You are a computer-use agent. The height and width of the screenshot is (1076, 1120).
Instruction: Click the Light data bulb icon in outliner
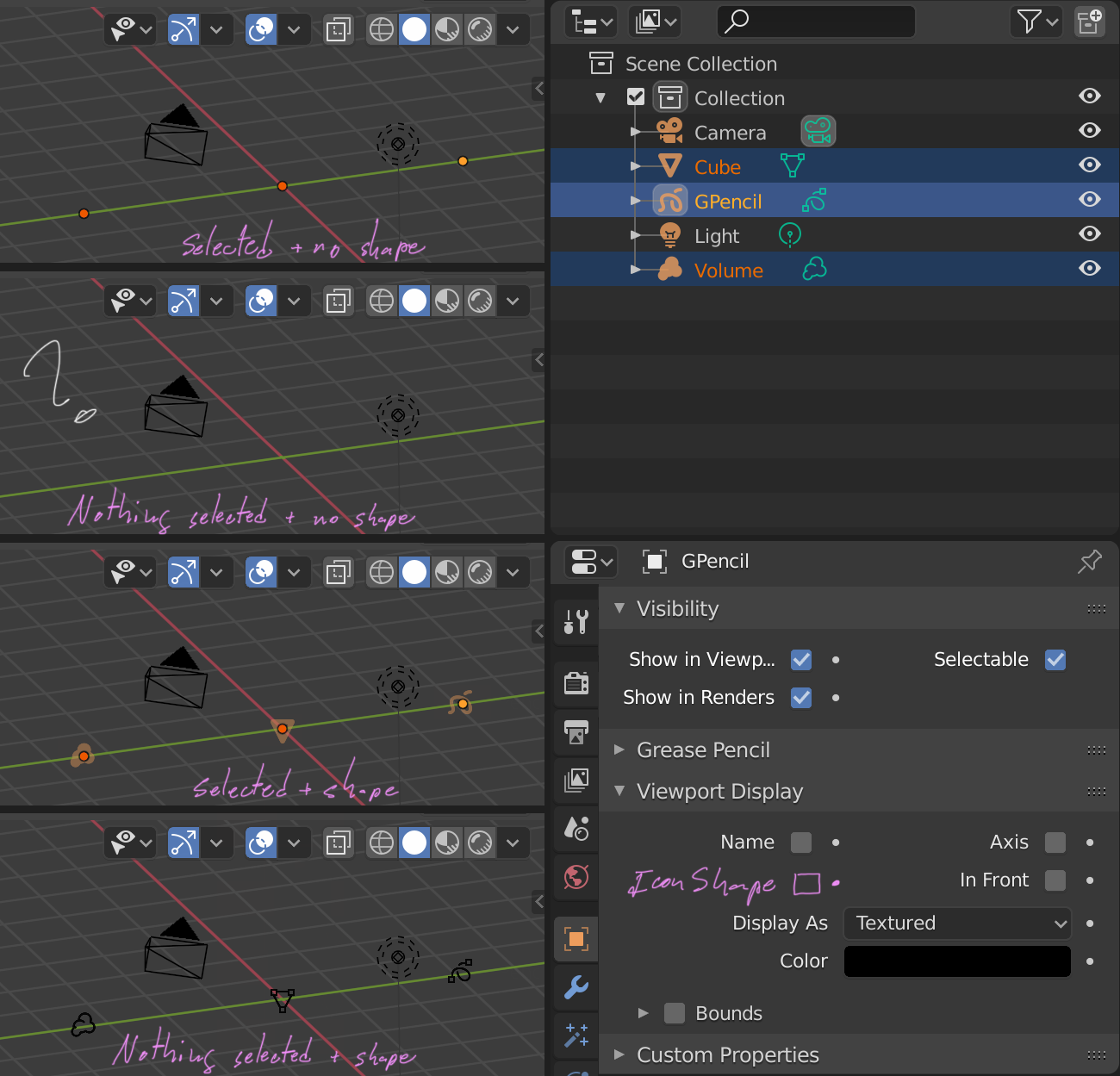tap(790, 234)
